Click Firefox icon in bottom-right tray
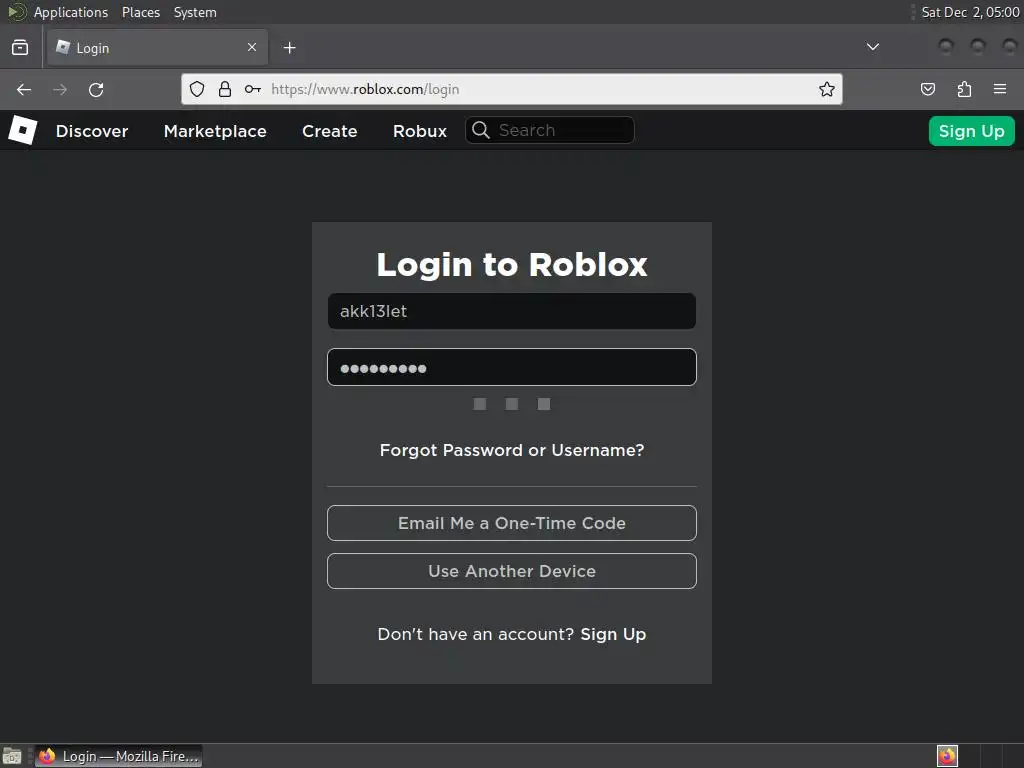The height and width of the screenshot is (768, 1024). point(947,756)
